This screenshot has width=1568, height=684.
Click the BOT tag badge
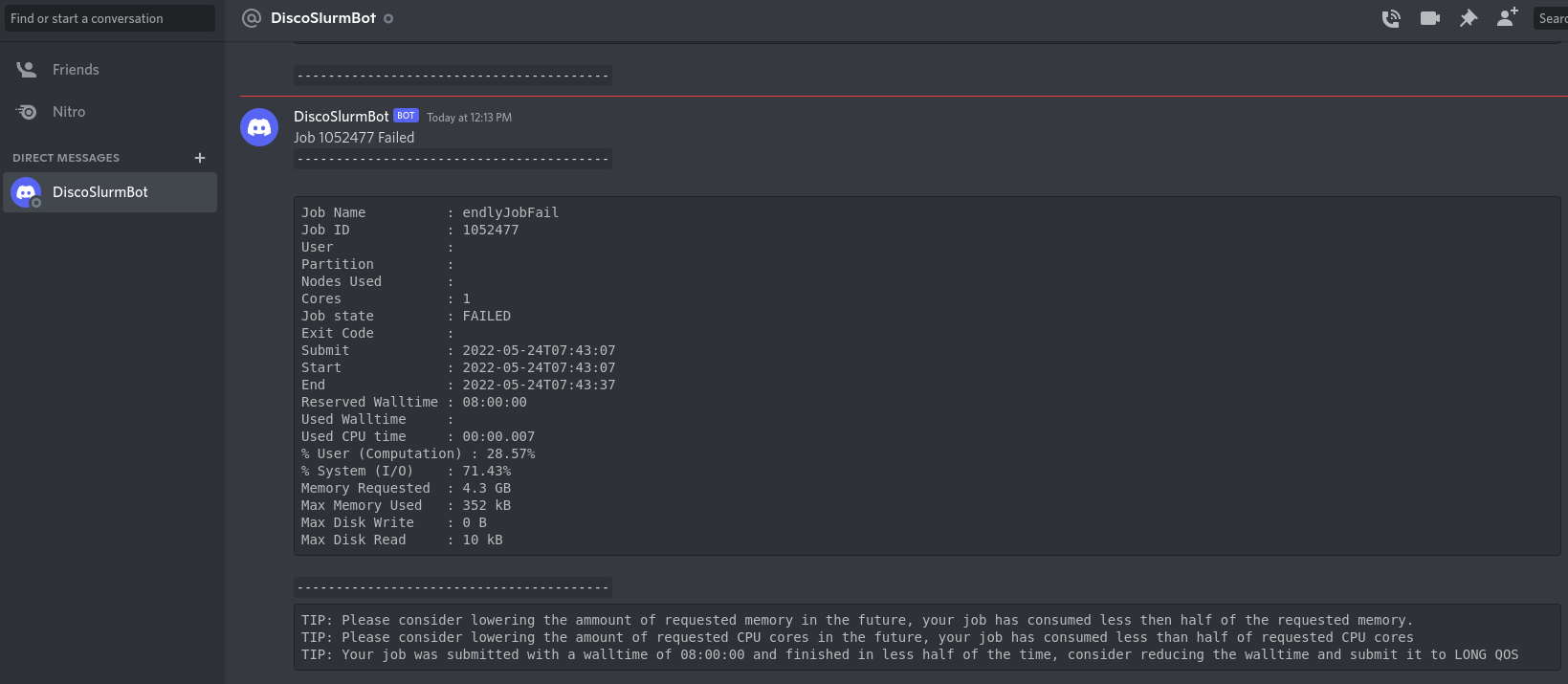(x=406, y=116)
